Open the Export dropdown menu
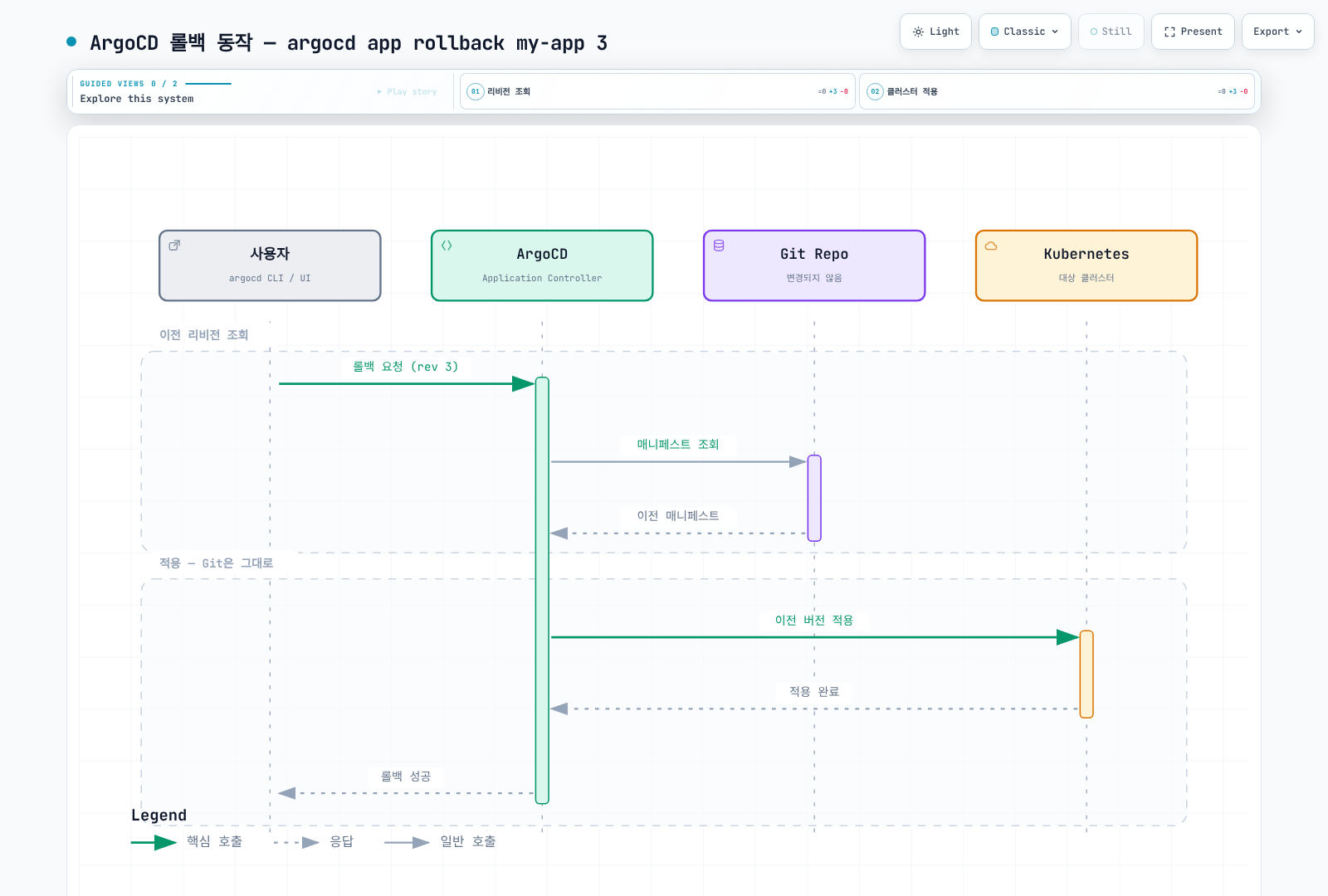This screenshot has height=896, width=1328. tap(1278, 32)
